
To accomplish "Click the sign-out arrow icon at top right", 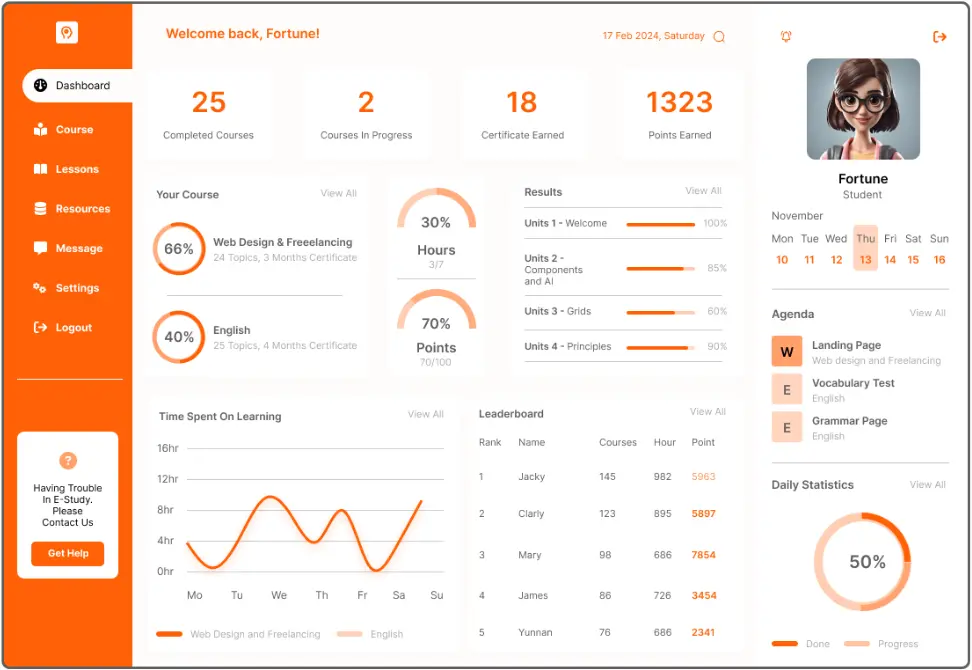I will pos(939,37).
